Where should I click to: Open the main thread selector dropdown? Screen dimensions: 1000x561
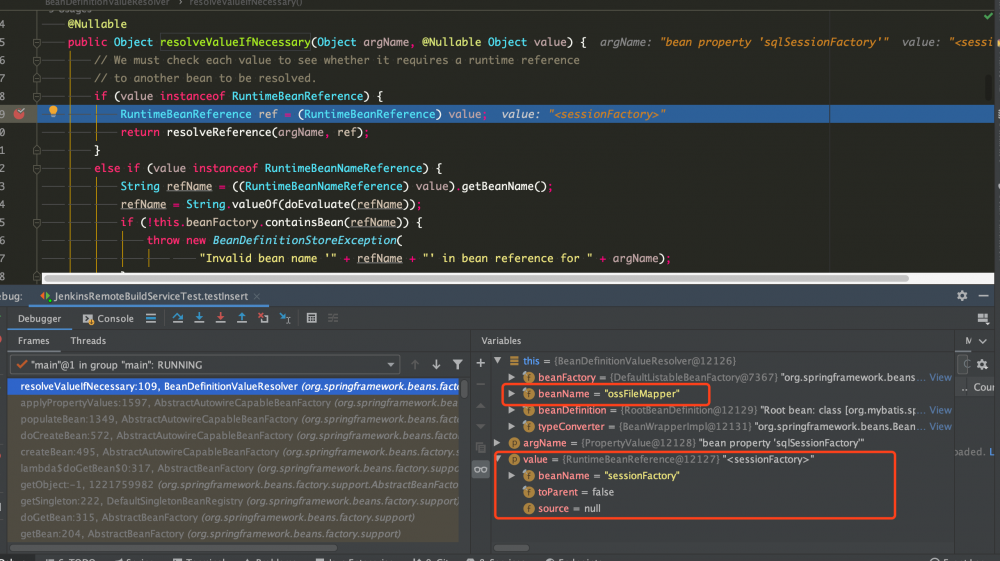[x=389, y=365]
